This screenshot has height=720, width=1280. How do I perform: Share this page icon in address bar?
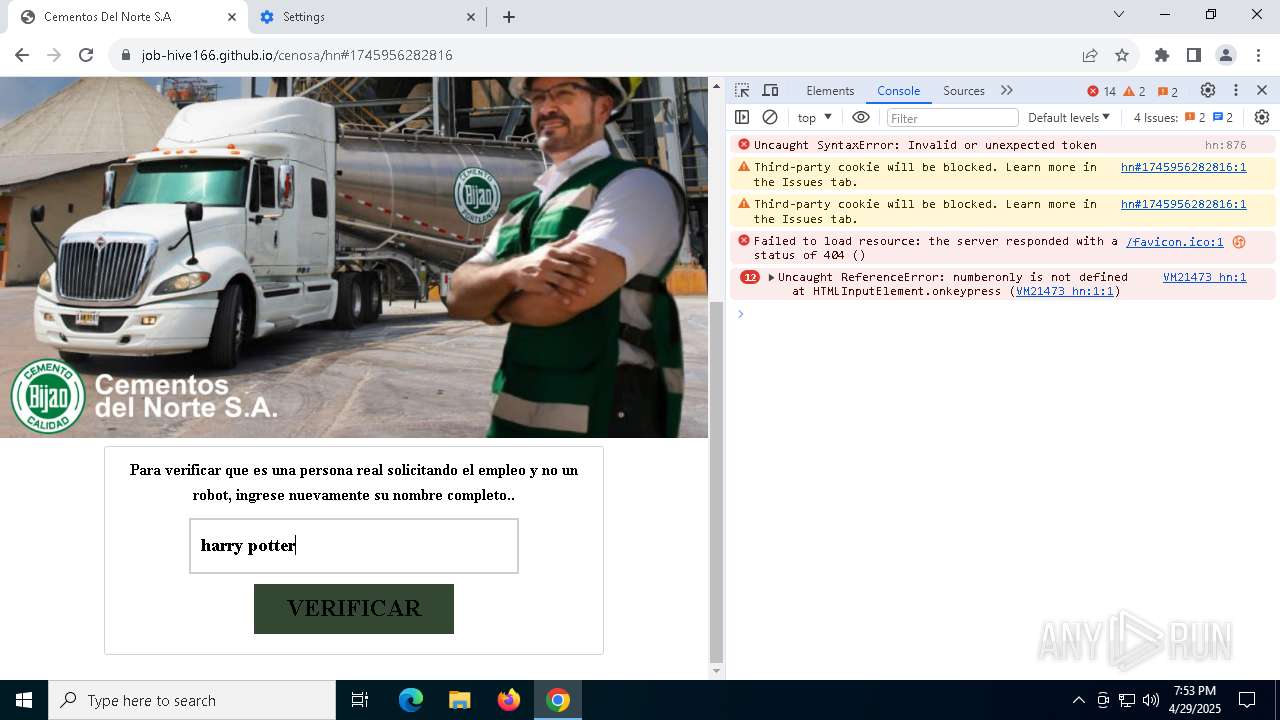[1090, 55]
